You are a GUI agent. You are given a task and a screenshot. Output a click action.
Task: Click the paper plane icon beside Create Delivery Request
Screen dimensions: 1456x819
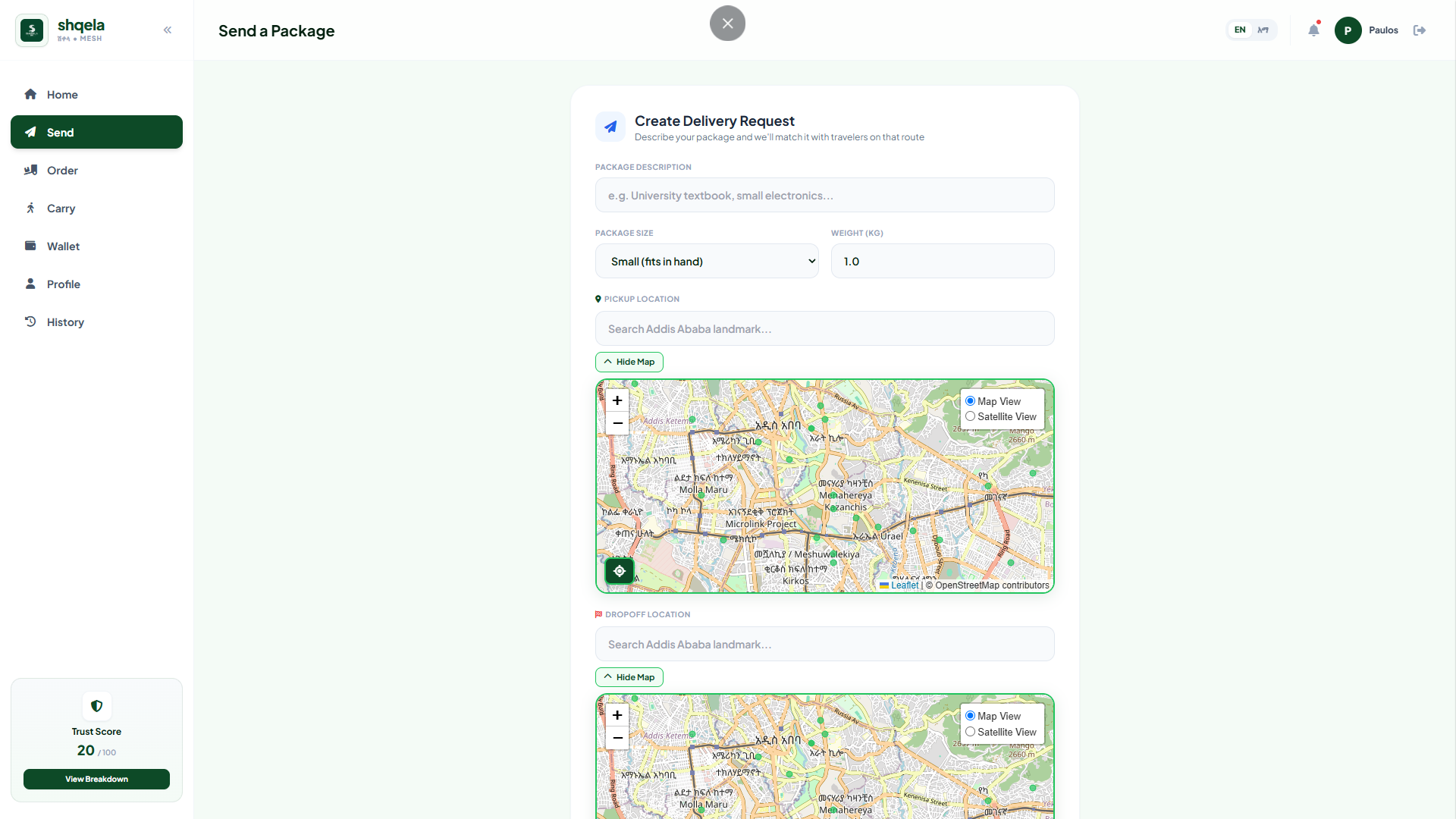[x=610, y=127]
